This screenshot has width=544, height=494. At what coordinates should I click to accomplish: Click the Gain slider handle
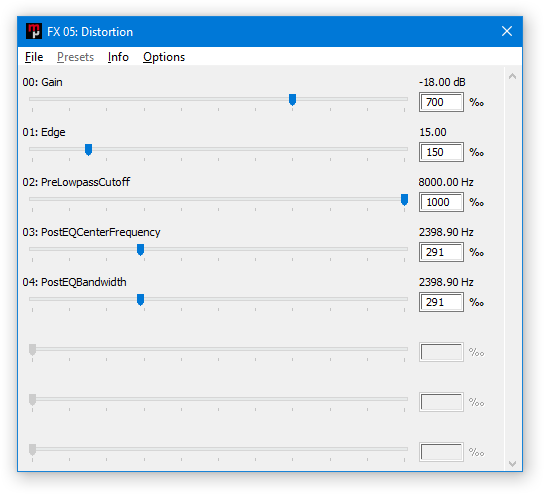tap(292, 100)
